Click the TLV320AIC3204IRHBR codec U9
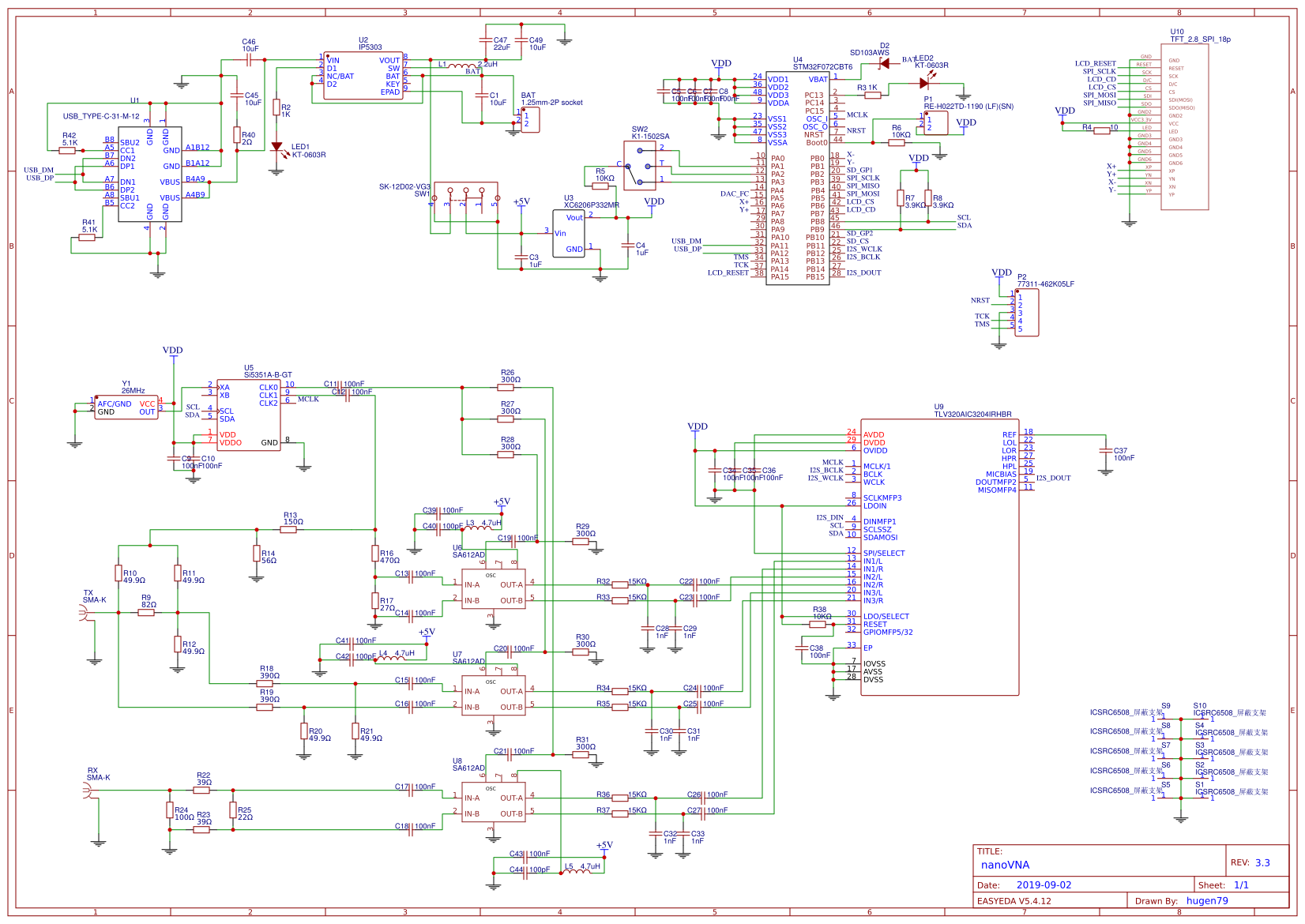 tap(940, 557)
